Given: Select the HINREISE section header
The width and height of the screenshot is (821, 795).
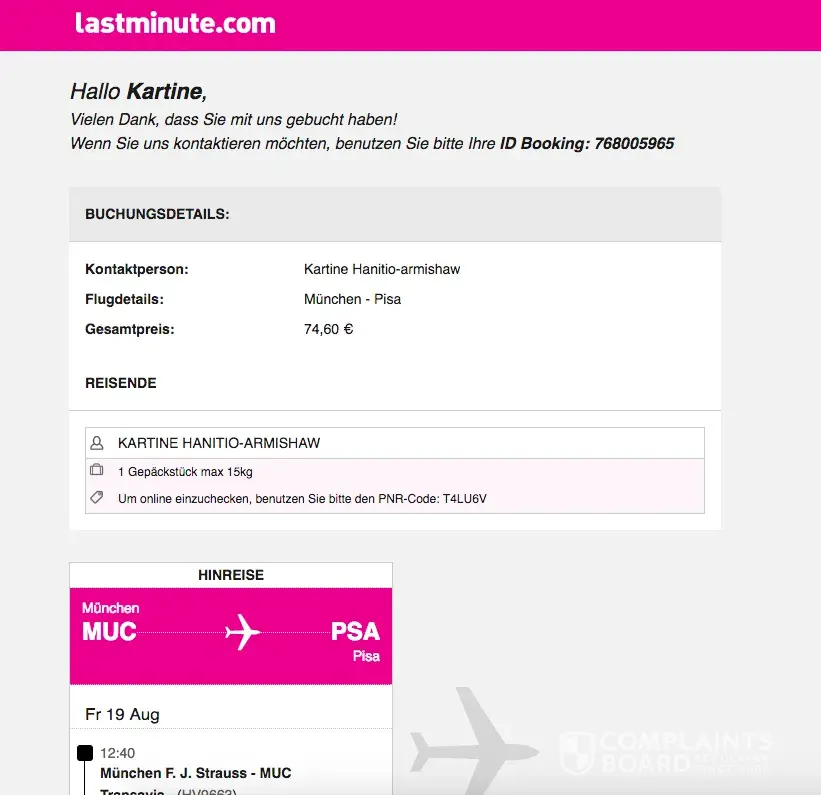Looking at the screenshot, I should tap(231, 575).
